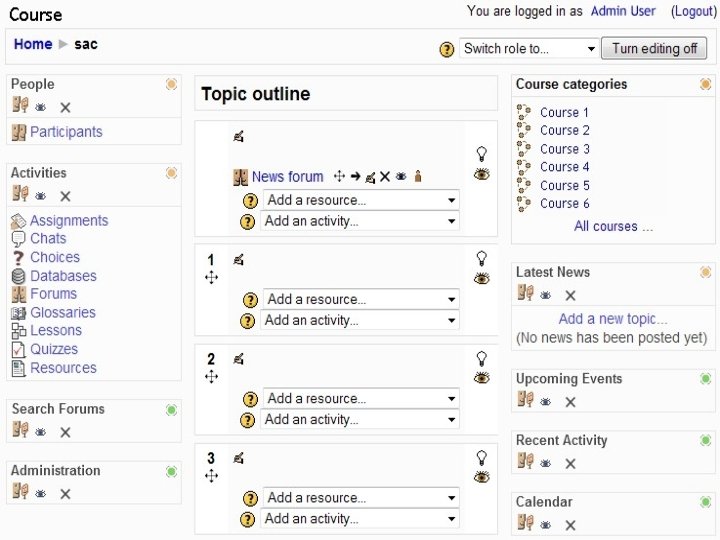The height and width of the screenshot is (540, 720).
Task: Click the edit summary icon in topic 3
Action: (x=238, y=458)
